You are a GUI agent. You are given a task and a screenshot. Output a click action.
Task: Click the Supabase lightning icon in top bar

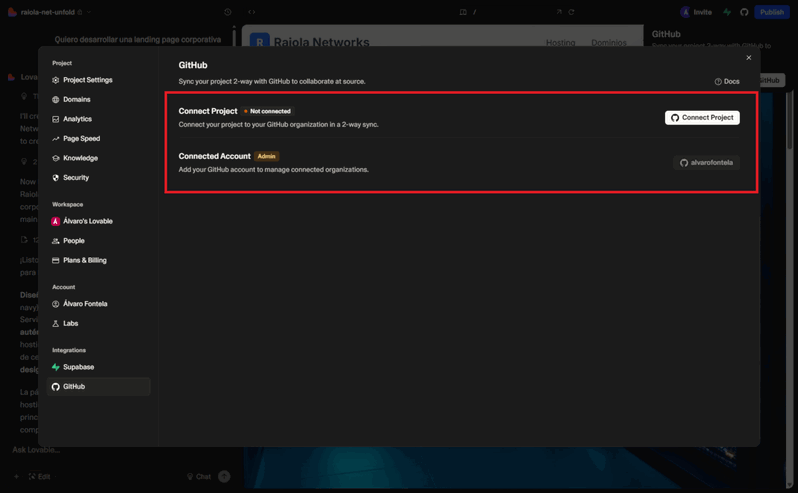coord(727,12)
